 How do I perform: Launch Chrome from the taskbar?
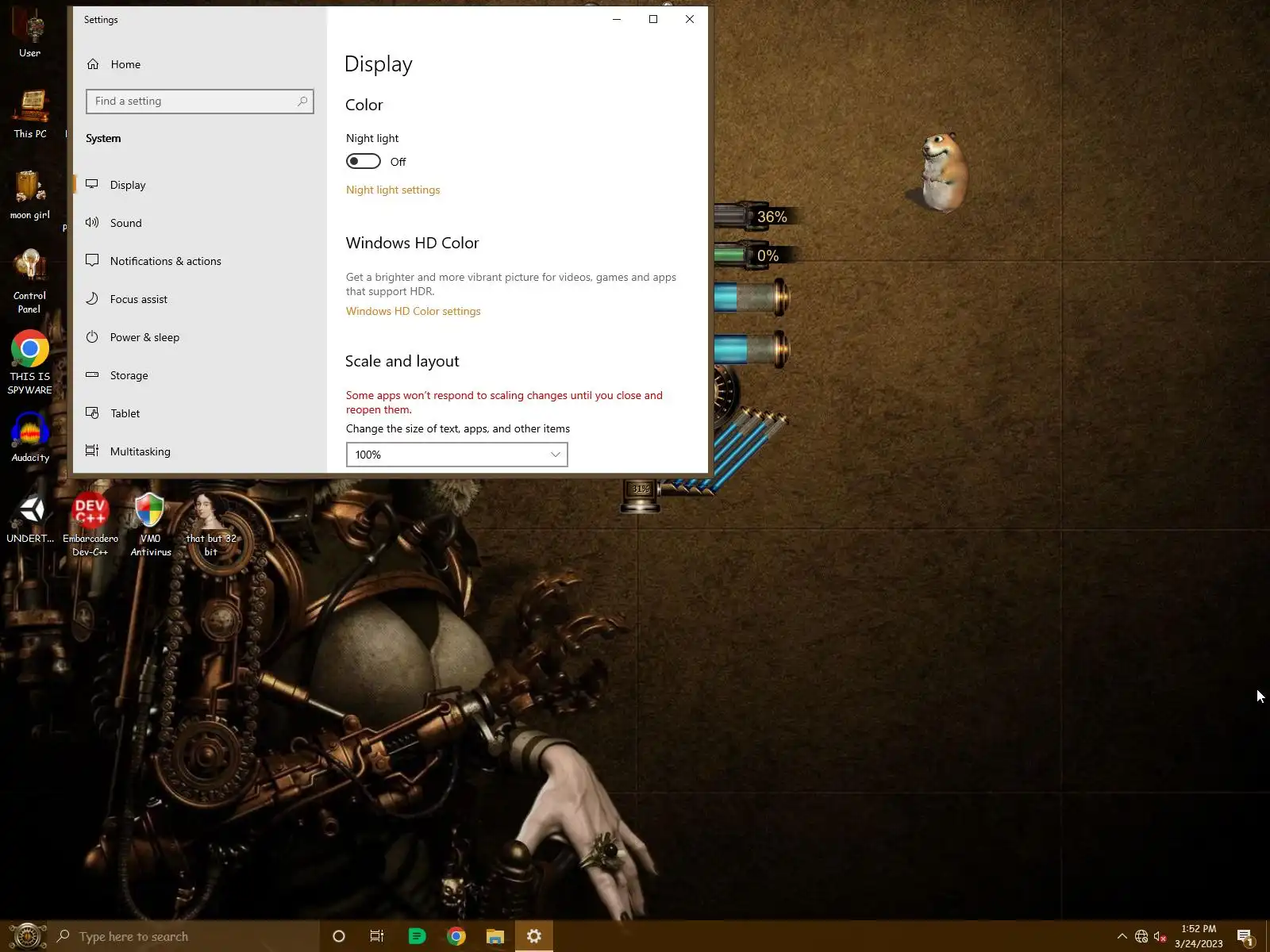point(456,937)
